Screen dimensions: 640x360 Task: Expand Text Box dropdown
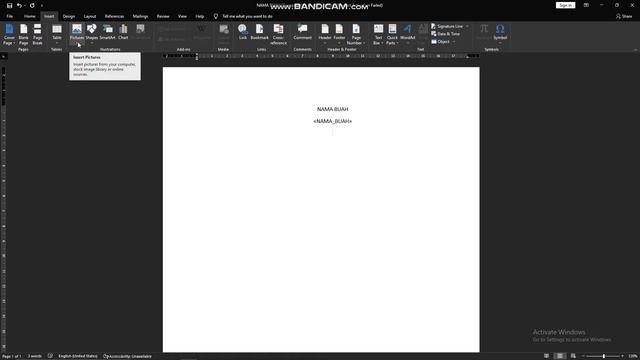click(x=382, y=43)
